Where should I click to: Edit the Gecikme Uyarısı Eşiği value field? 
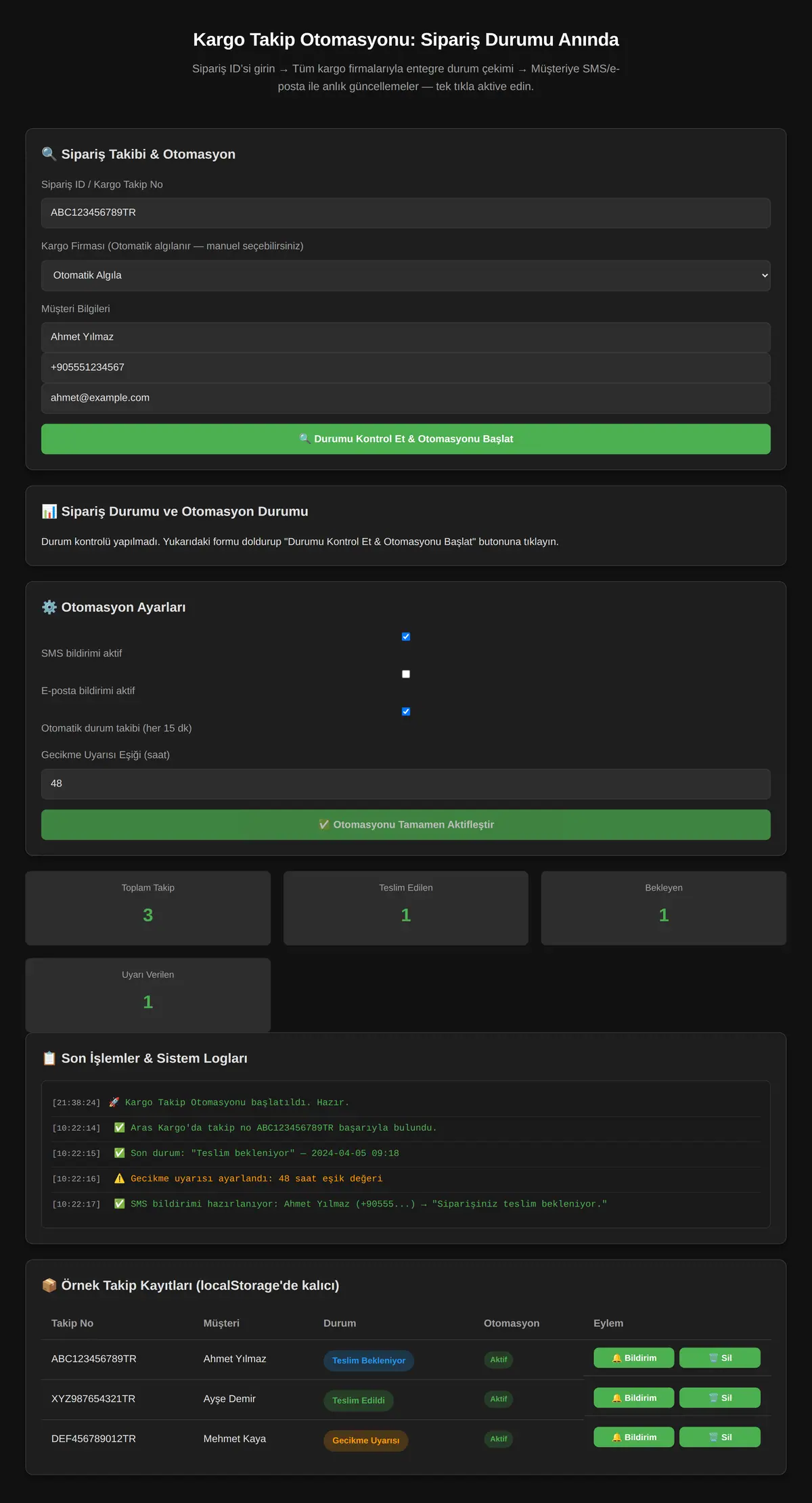[x=406, y=784]
